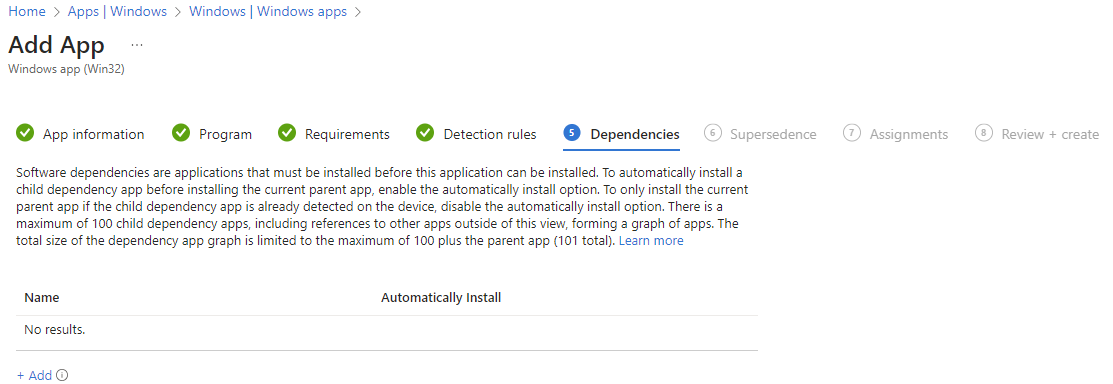The height and width of the screenshot is (384, 1113).
Task: Click the green checkmark beside App information
Action: click(25, 133)
